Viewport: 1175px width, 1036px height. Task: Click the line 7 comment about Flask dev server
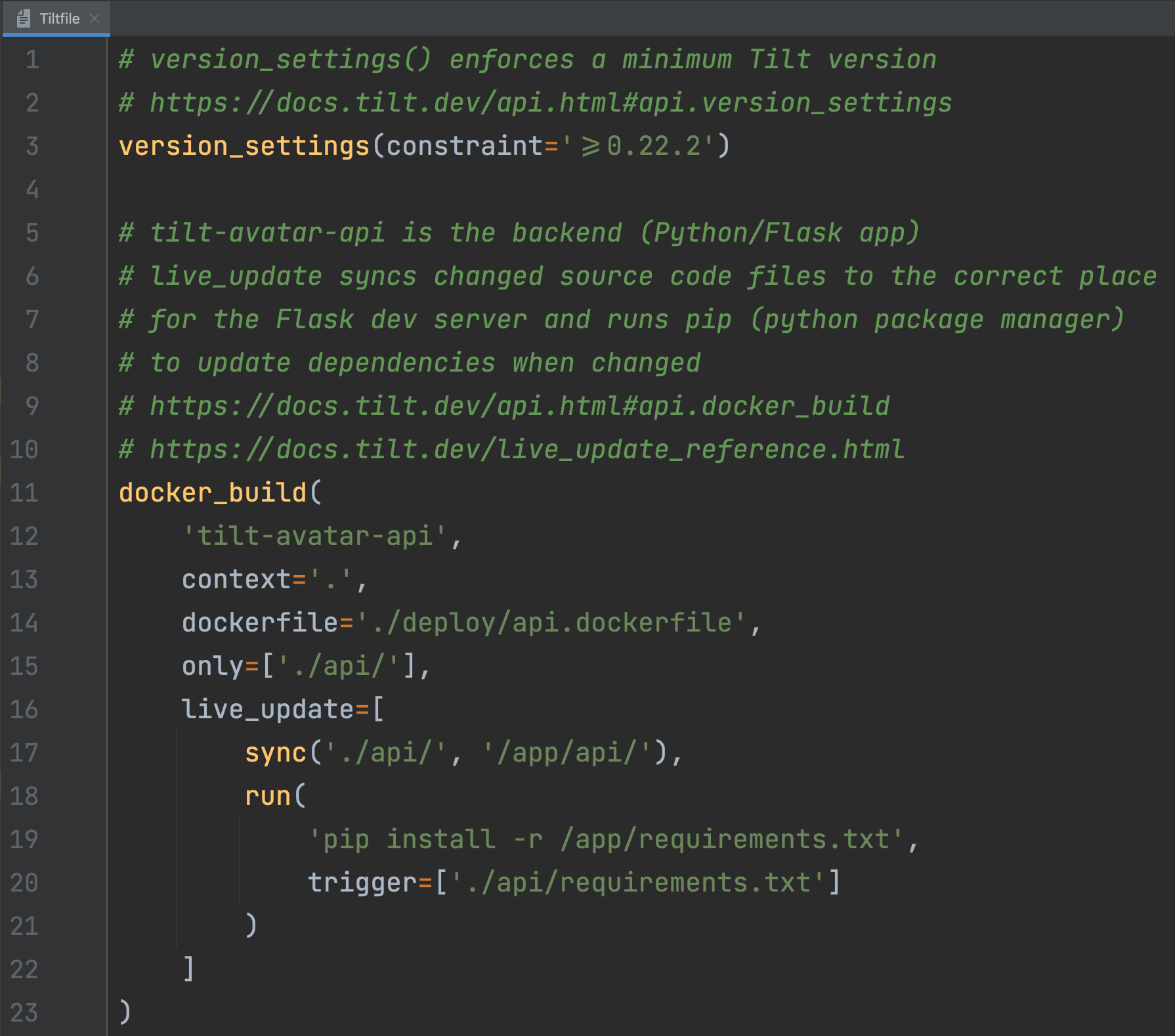621,320
